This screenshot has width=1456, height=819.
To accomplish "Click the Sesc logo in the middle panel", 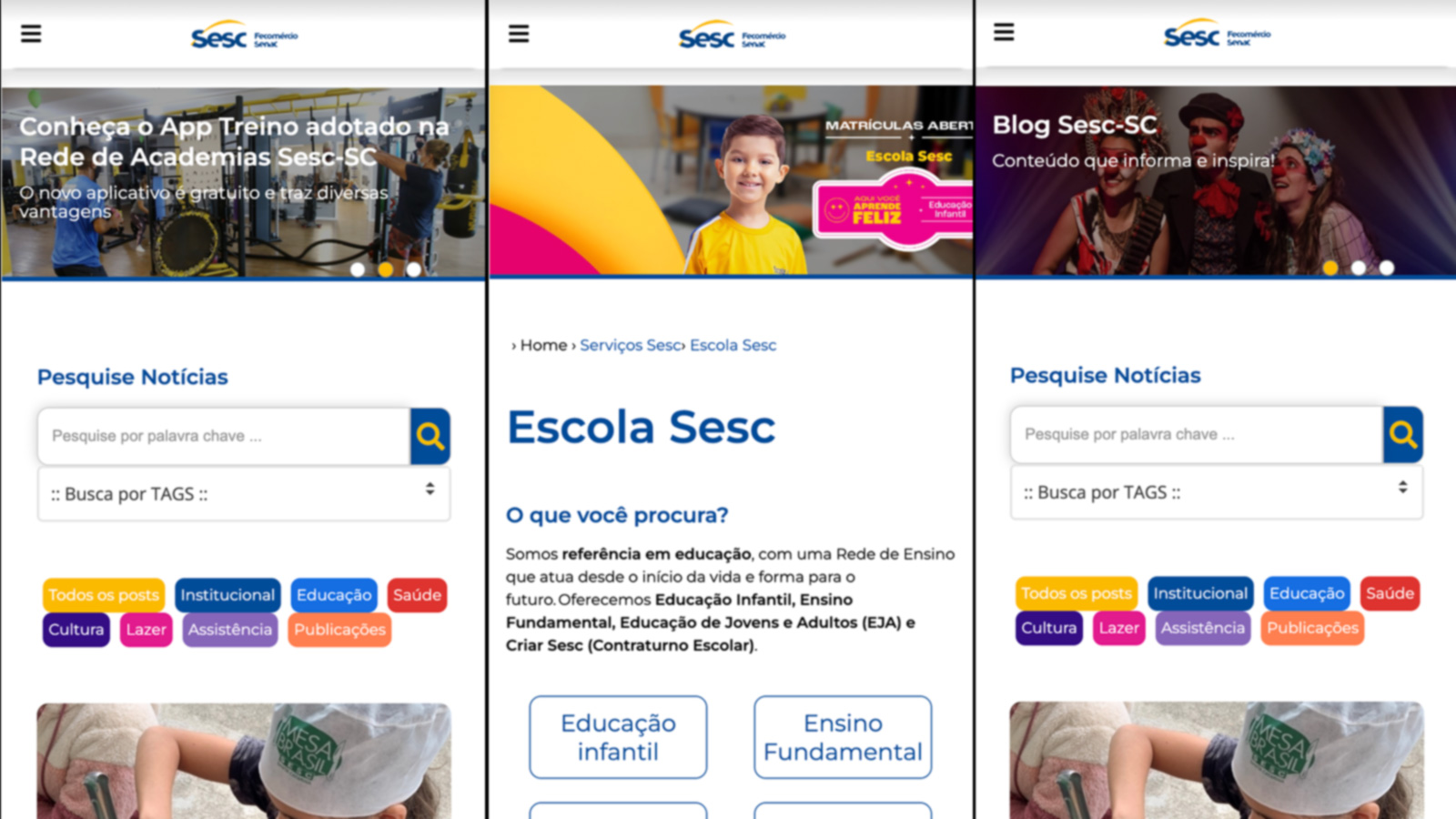I will click(x=732, y=36).
